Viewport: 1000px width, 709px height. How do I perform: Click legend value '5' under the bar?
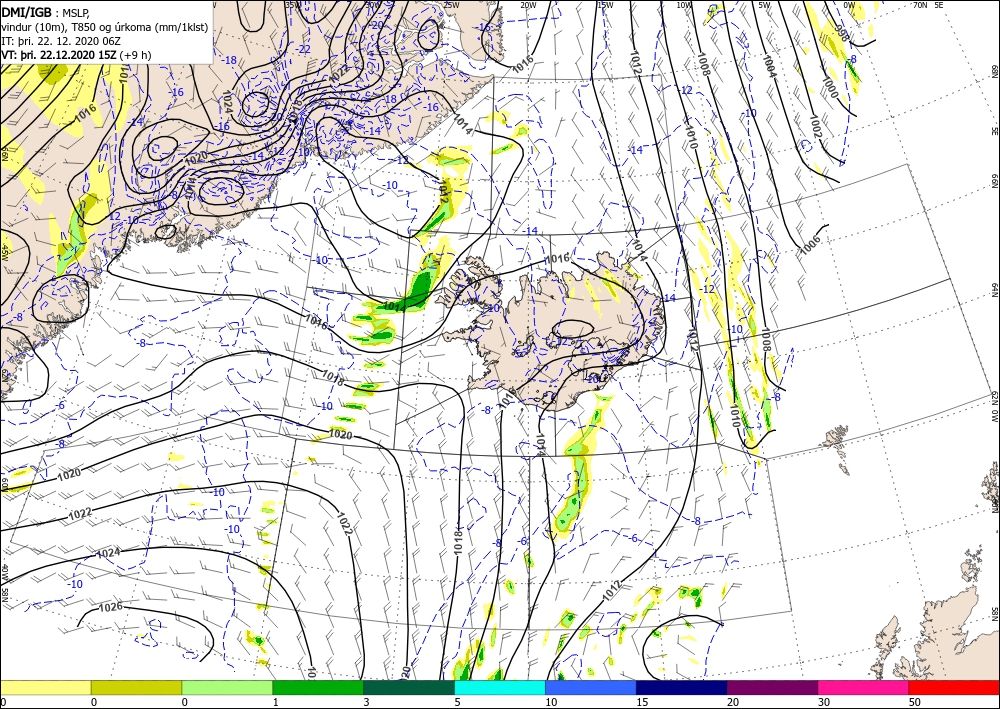pyautogui.click(x=457, y=702)
